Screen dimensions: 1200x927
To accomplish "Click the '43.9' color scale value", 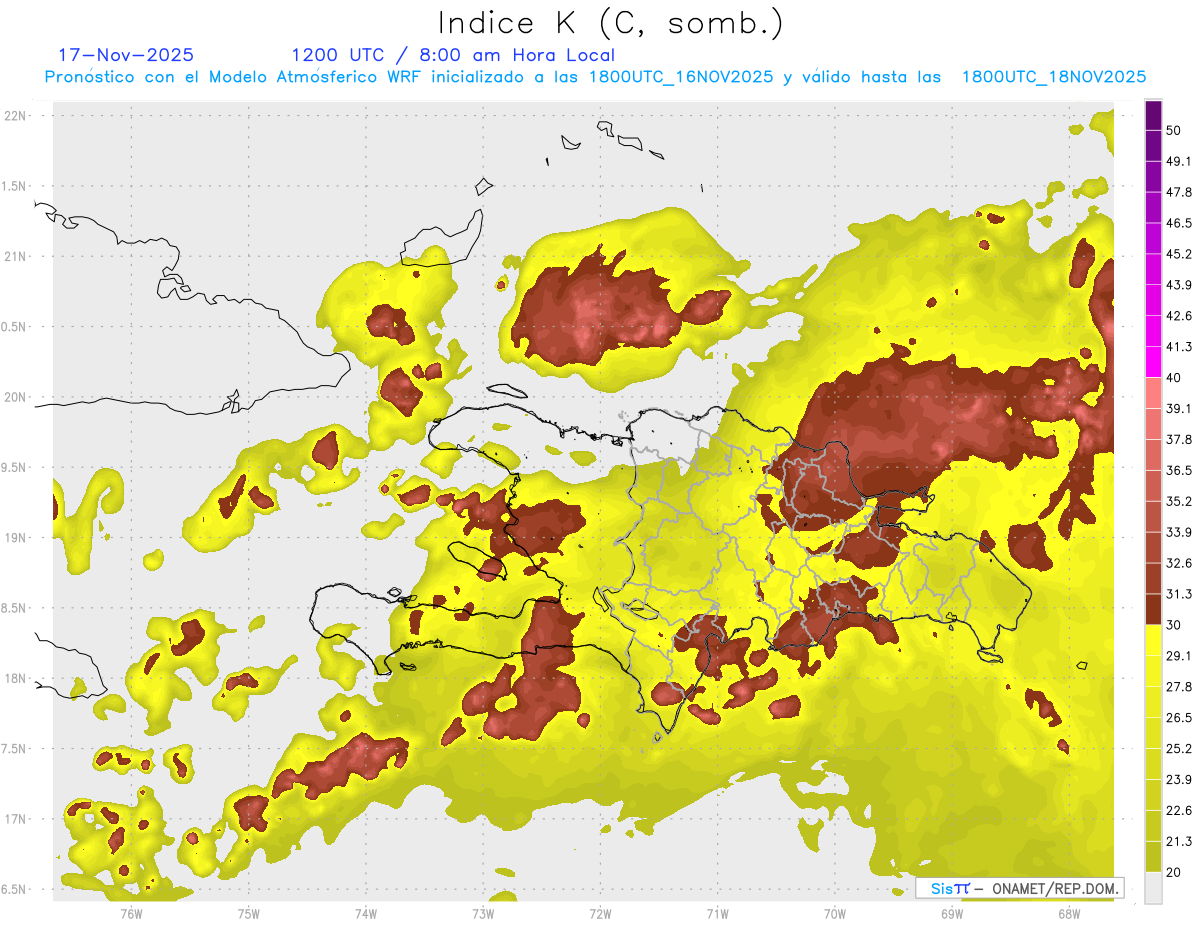I will point(1179,285).
